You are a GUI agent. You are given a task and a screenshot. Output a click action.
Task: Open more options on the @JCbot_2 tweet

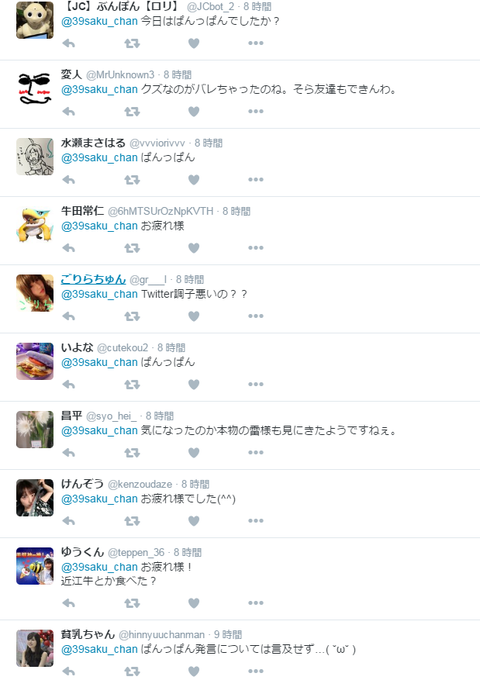pos(256,43)
